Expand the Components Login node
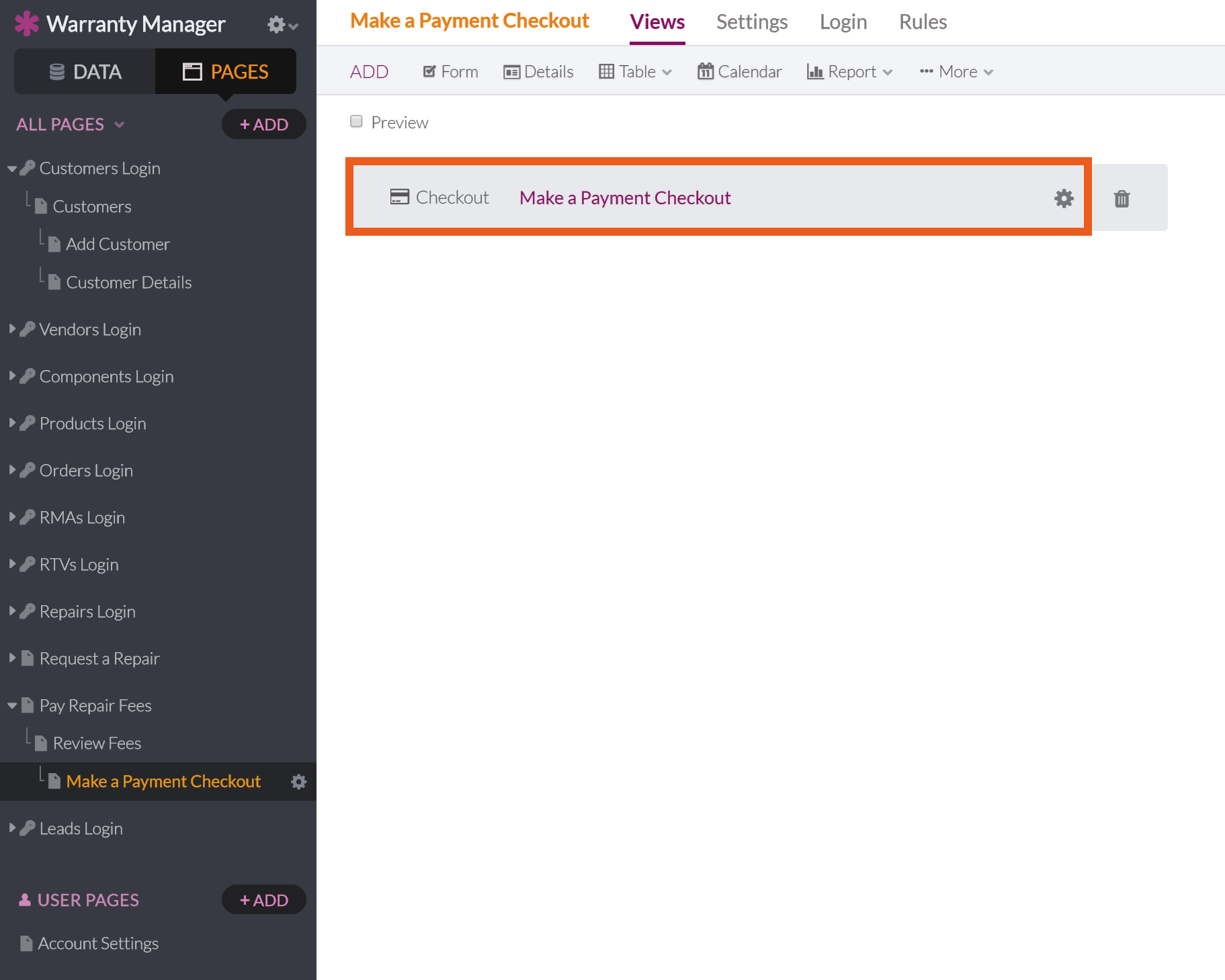Screen dimensions: 1225x980 [x=12, y=376]
